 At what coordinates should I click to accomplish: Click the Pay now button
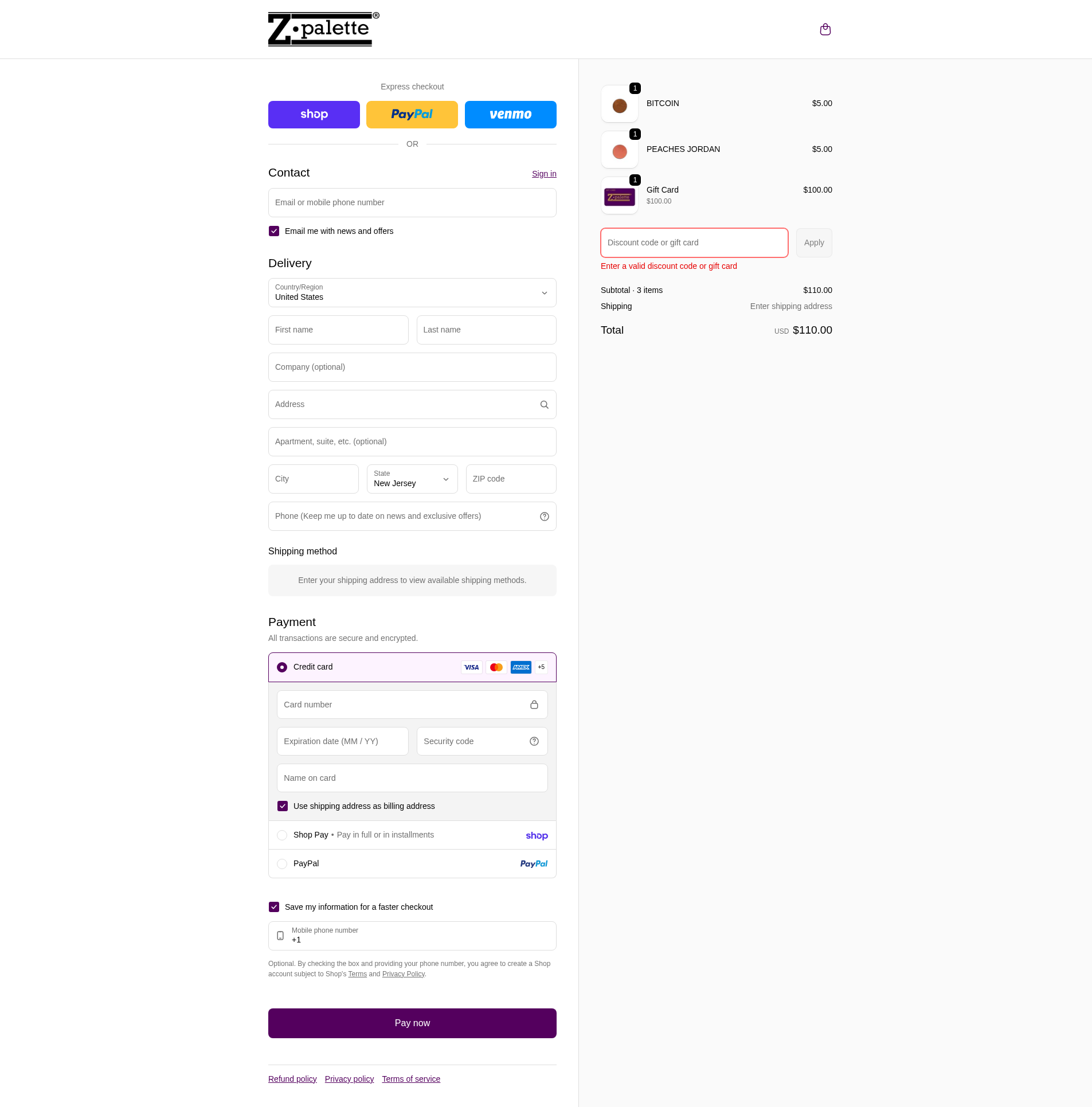[412, 1023]
